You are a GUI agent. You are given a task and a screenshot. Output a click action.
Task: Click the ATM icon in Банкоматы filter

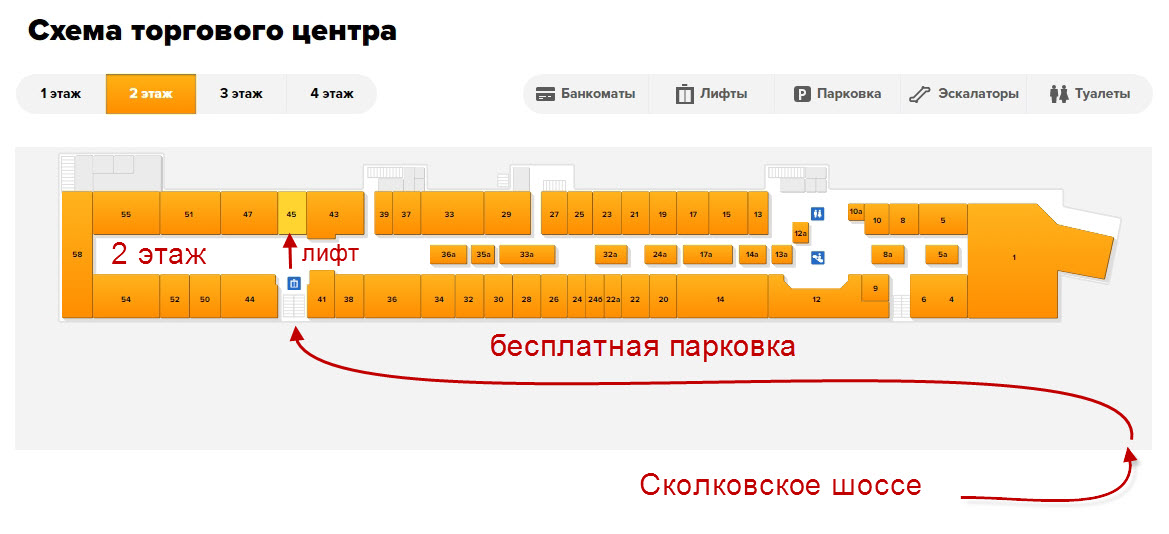(545, 94)
